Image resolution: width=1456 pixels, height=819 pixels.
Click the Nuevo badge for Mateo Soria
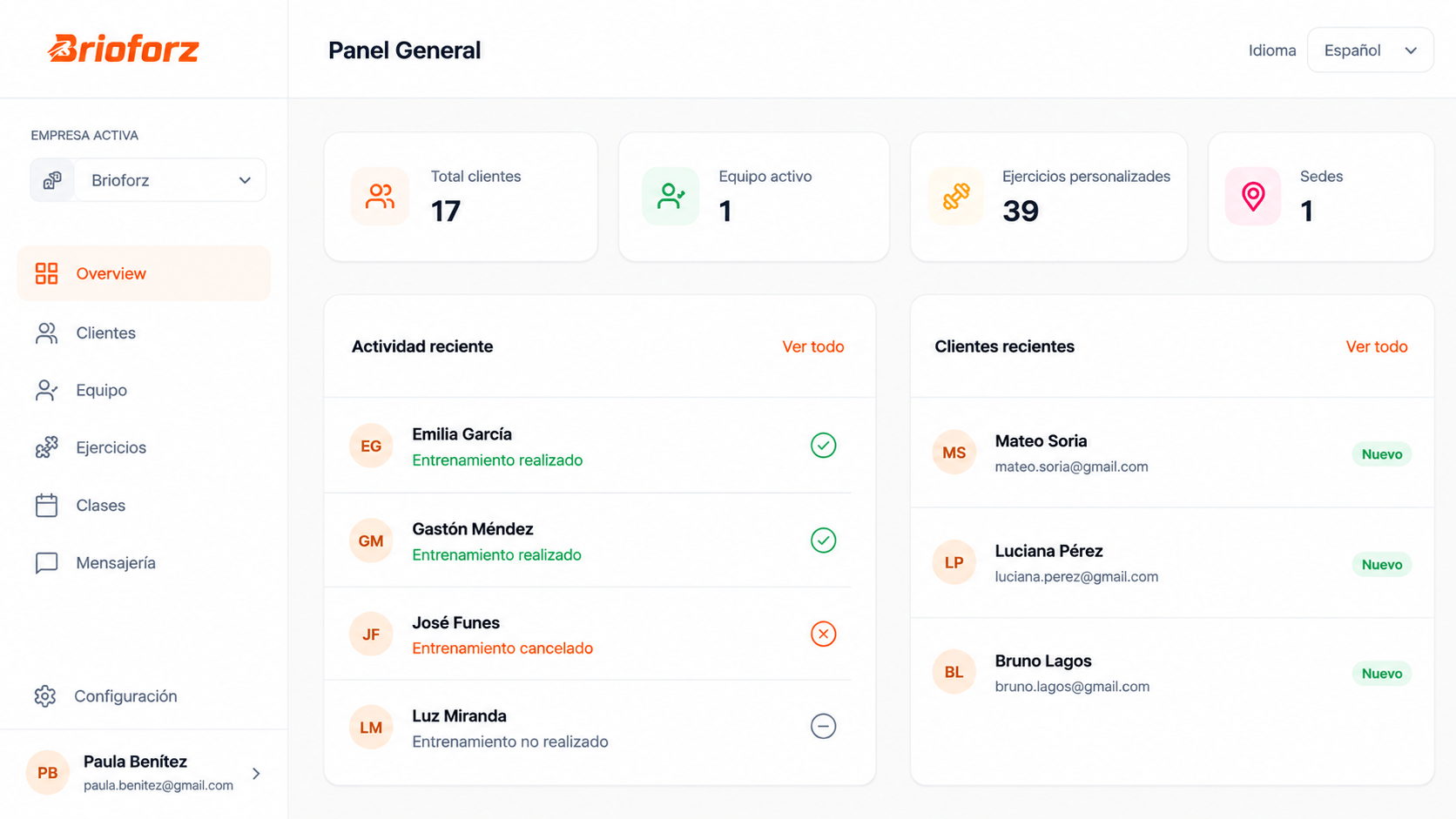[x=1382, y=454]
